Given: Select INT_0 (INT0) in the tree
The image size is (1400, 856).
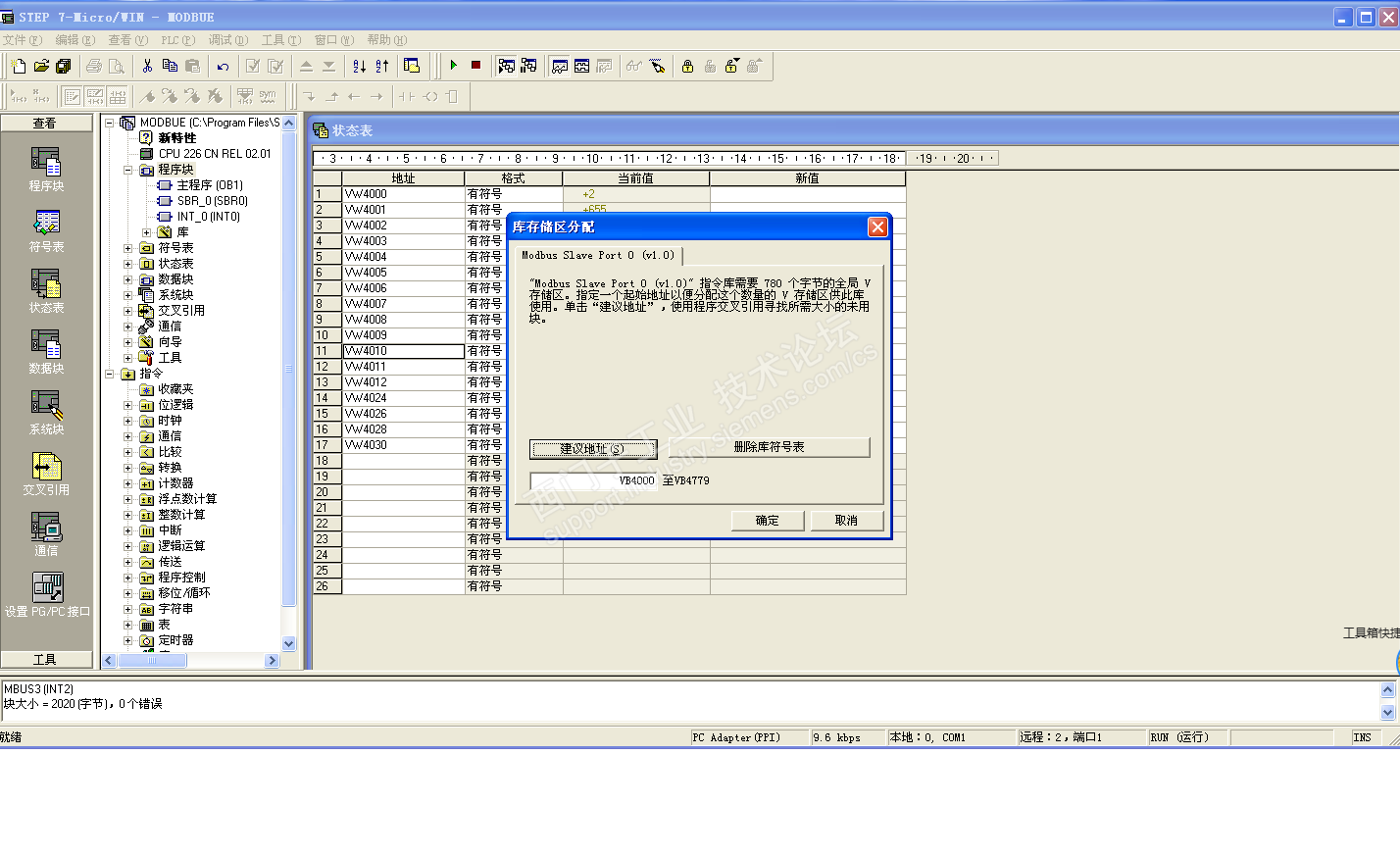Looking at the screenshot, I should click(x=209, y=217).
